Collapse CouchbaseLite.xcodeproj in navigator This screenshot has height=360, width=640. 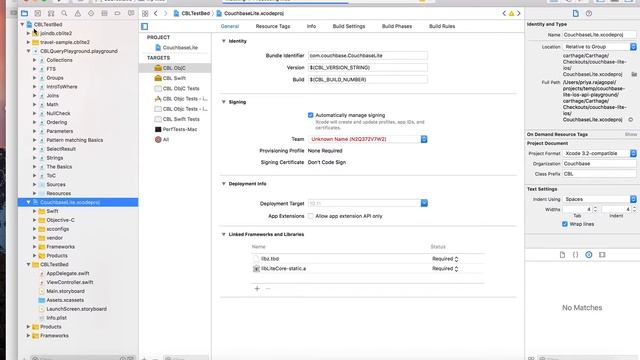28,202
